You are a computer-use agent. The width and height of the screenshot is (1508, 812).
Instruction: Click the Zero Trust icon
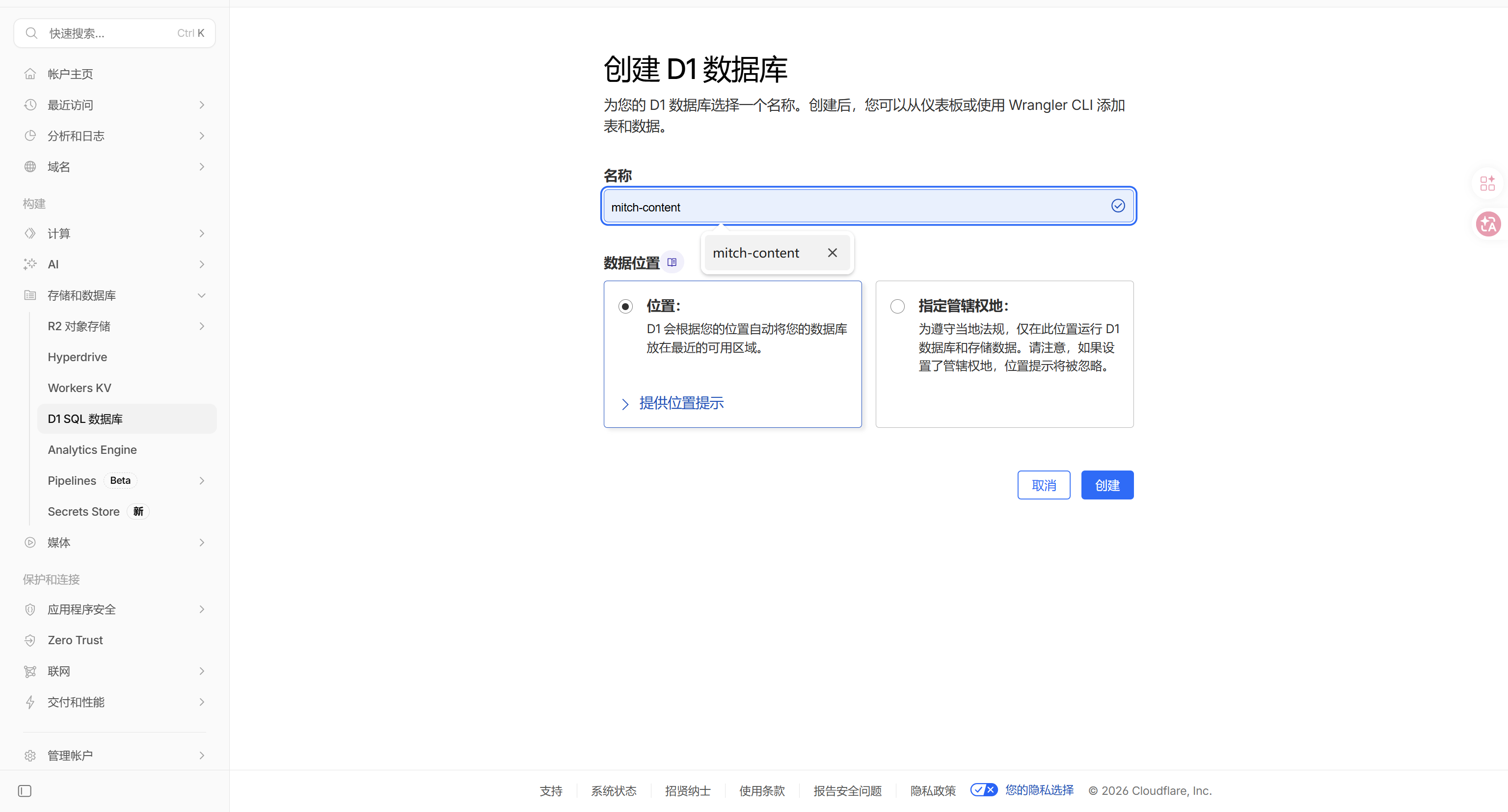[30, 641]
